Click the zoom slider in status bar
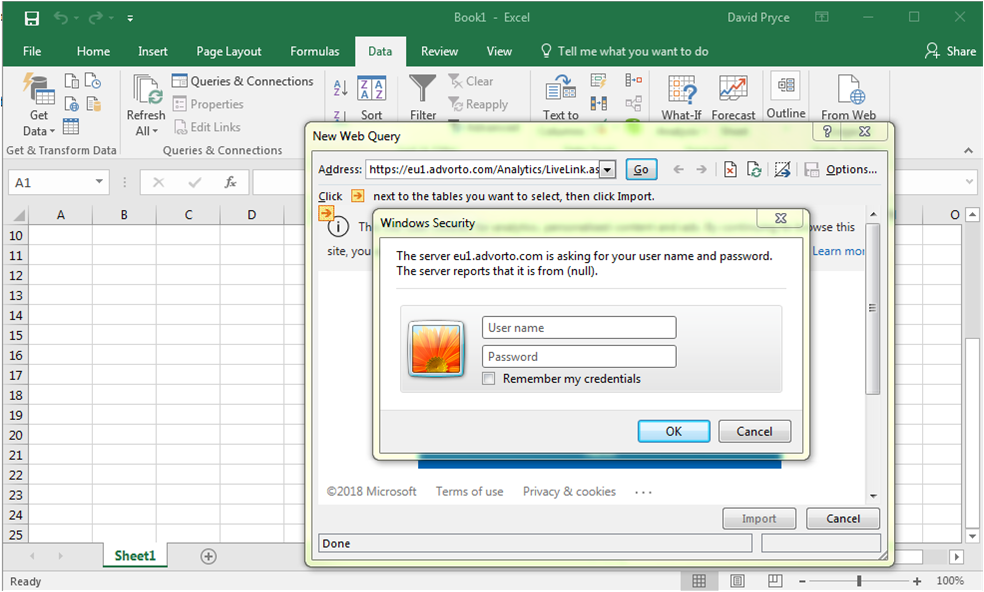 (x=860, y=581)
